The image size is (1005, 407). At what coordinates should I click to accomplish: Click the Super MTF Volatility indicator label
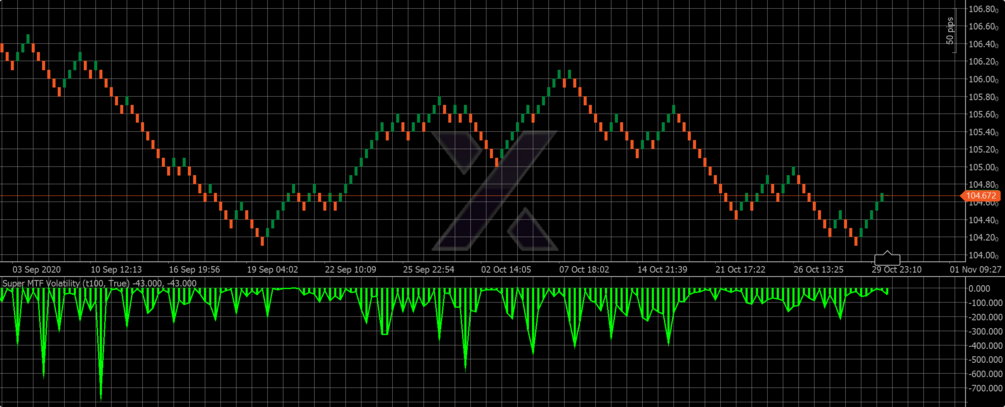99,283
